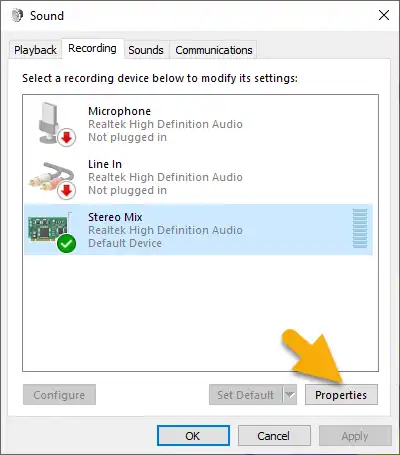This screenshot has height=455, width=400.
Task: Click the Apply button
Action: point(355,436)
